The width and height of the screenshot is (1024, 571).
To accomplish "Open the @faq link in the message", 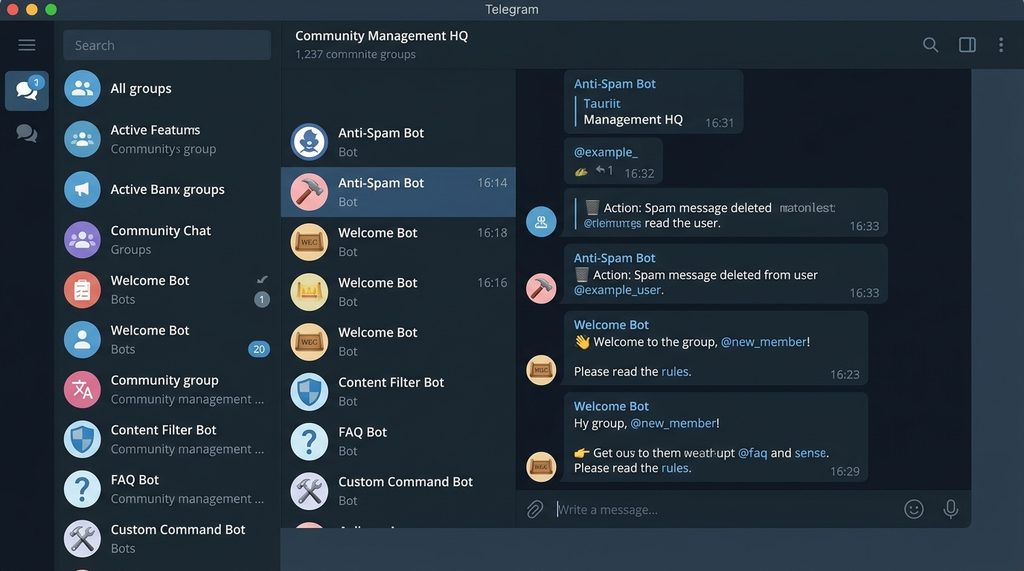I will tap(752, 453).
